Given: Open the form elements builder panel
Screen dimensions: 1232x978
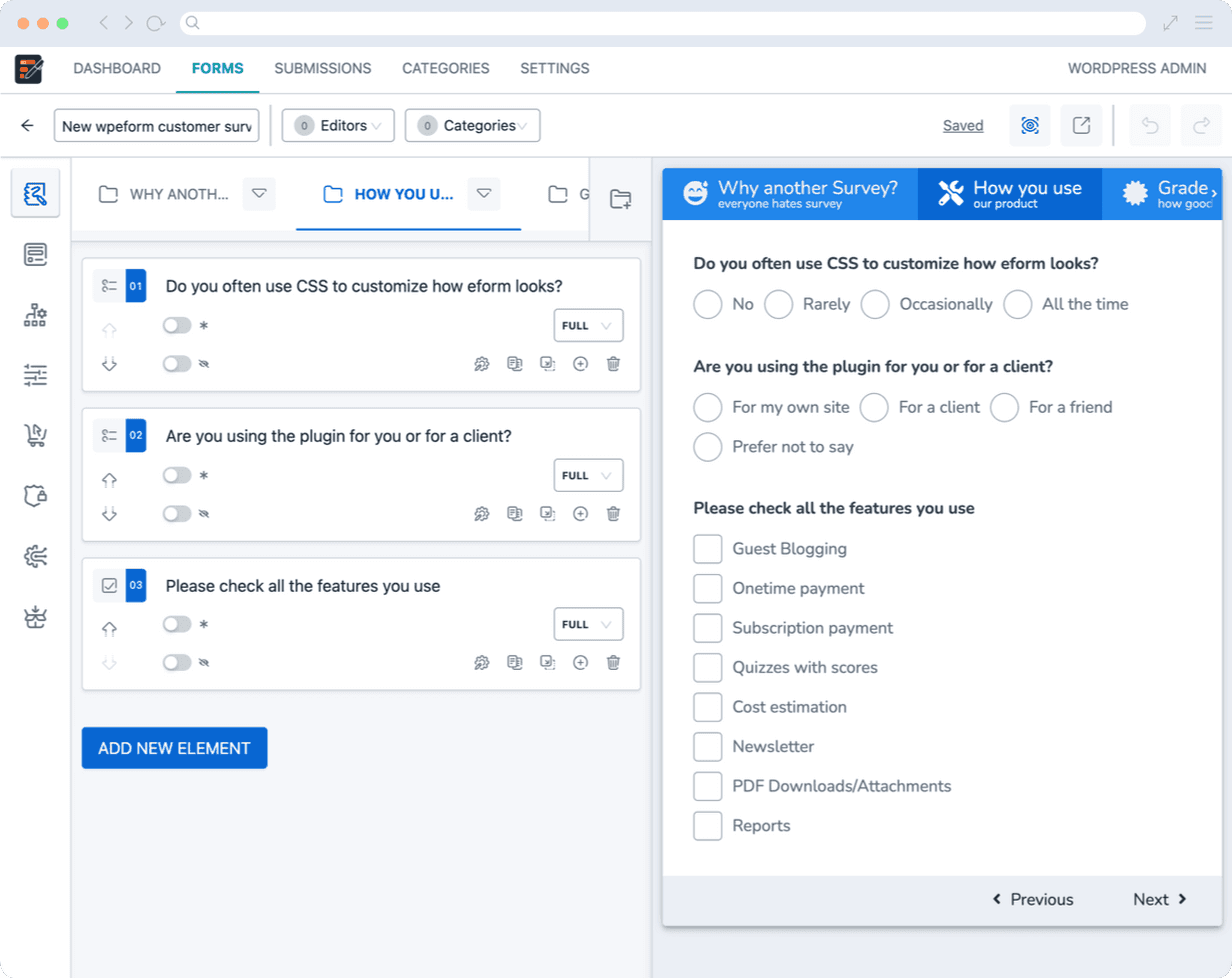Looking at the screenshot, I should [x=35, y=195].
